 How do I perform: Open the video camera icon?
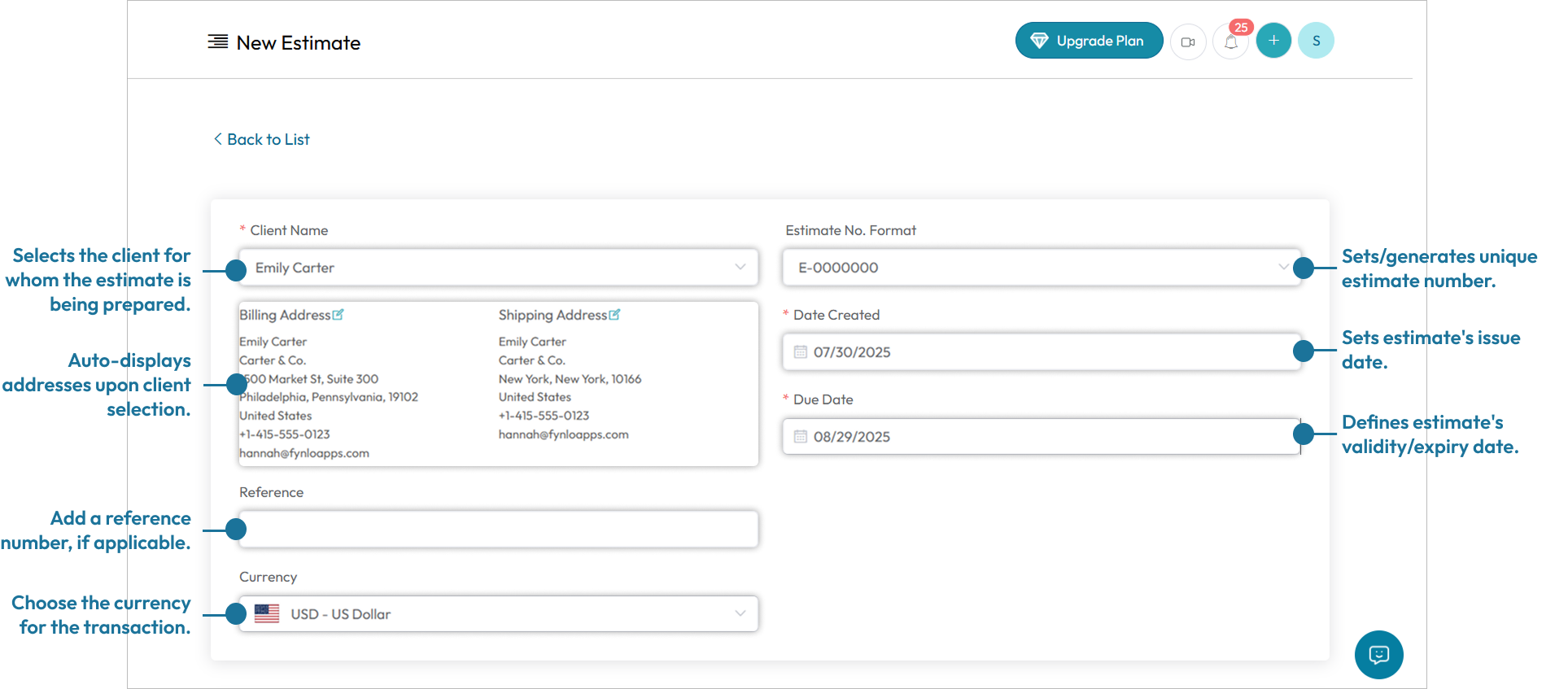point(1188,41)
